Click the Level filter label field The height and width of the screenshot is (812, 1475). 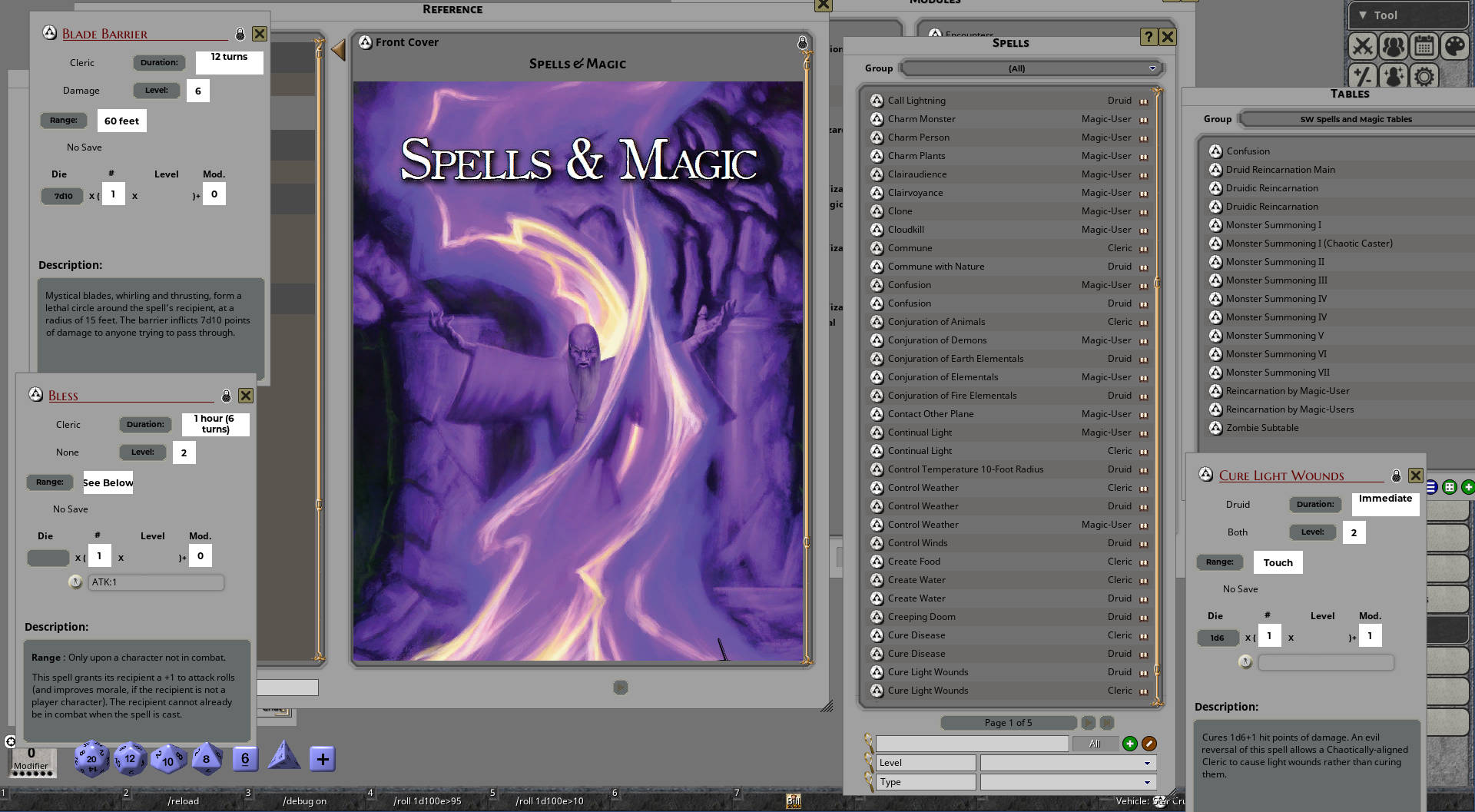pos(926,763)
